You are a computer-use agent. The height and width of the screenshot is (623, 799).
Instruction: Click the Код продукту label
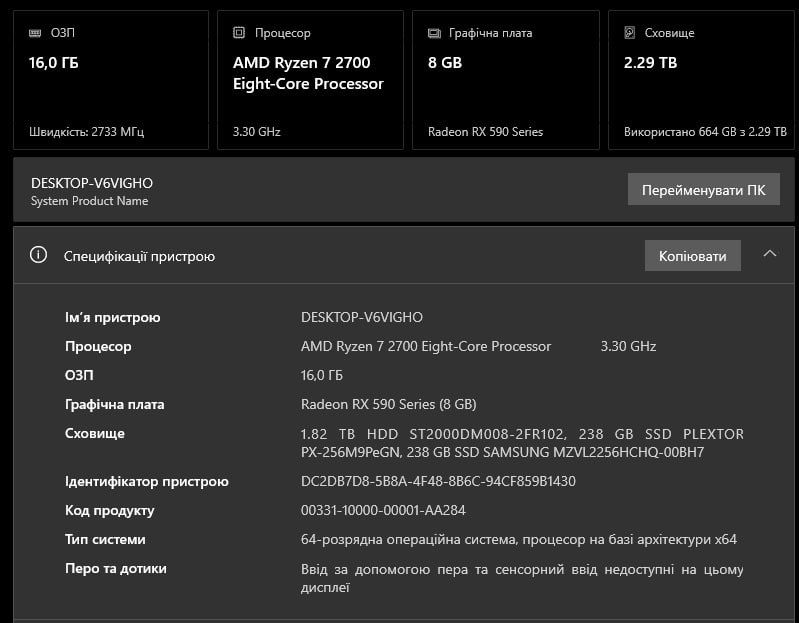coord(110,510)
